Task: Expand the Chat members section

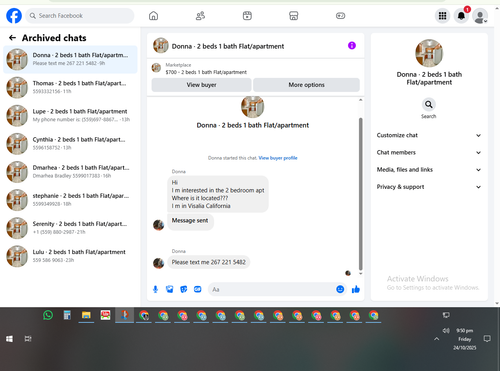Action: click(429, 152)
